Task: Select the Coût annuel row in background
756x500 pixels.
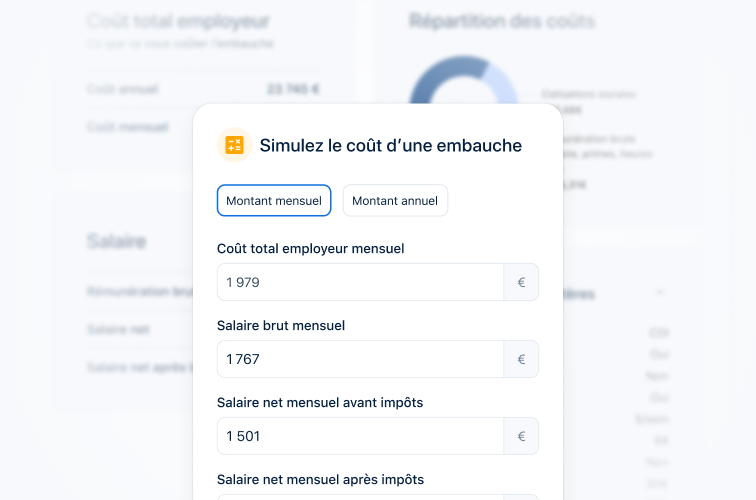Action: (203, 89)
